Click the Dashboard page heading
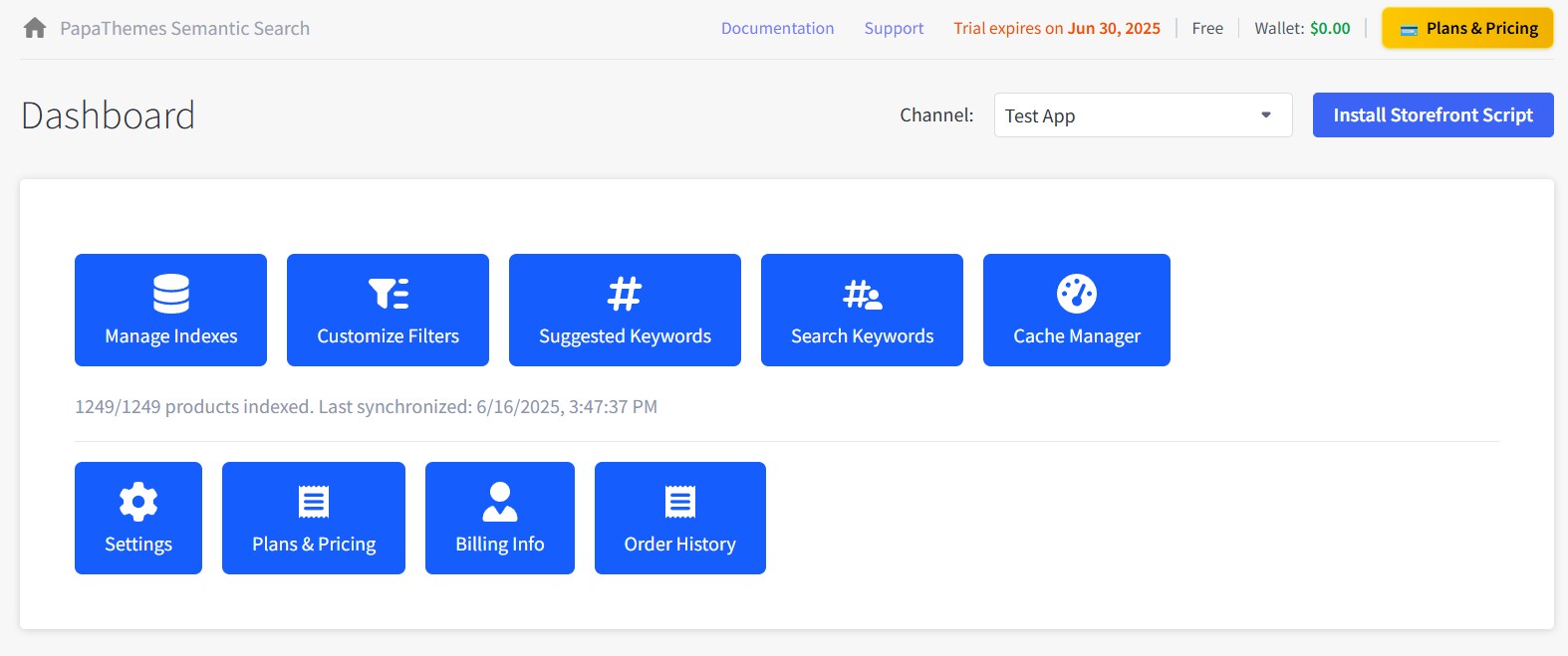 [108, 115]
